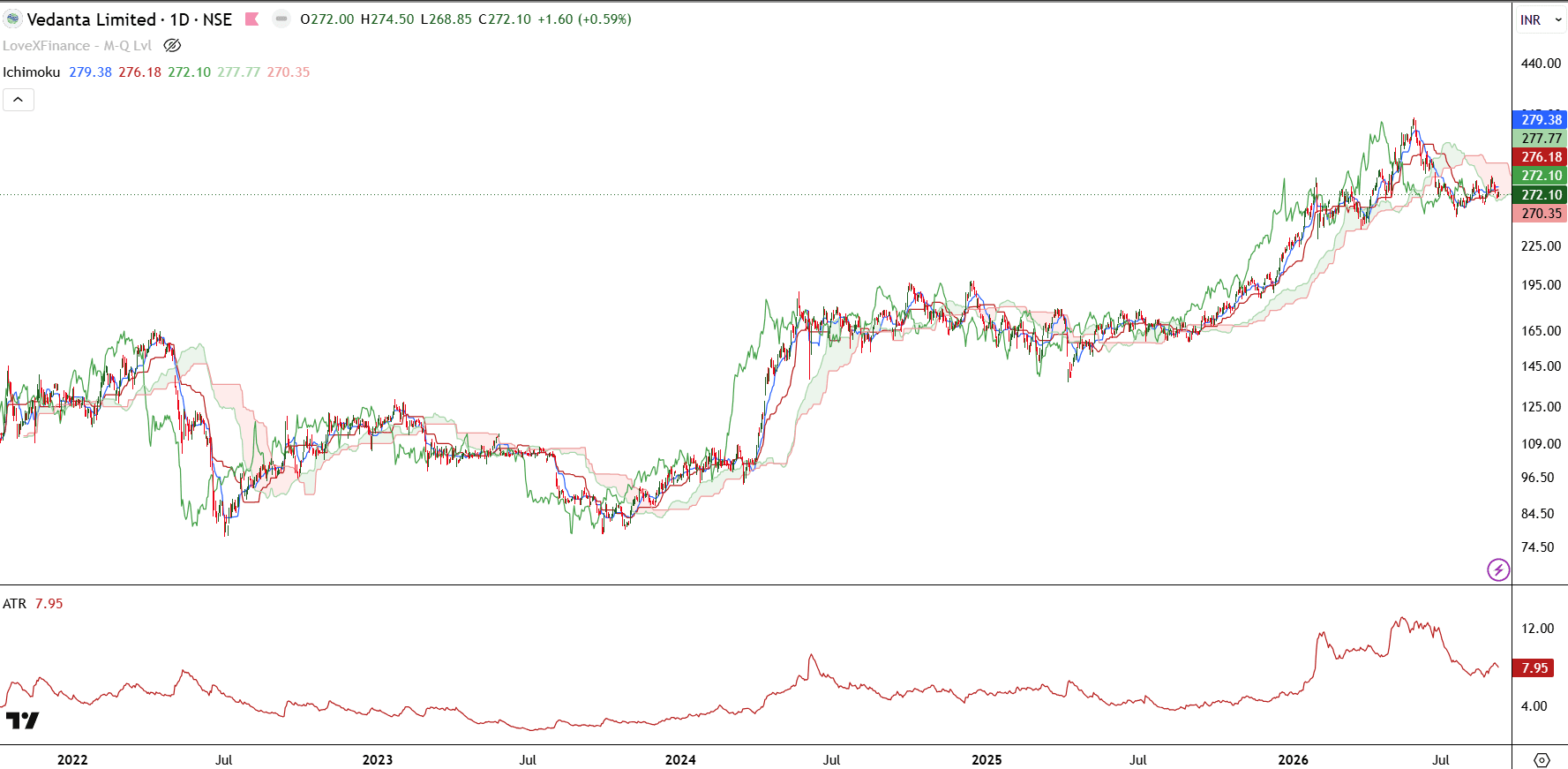Click the Jul label after 2026
1568x769 pixels.
1441,760
